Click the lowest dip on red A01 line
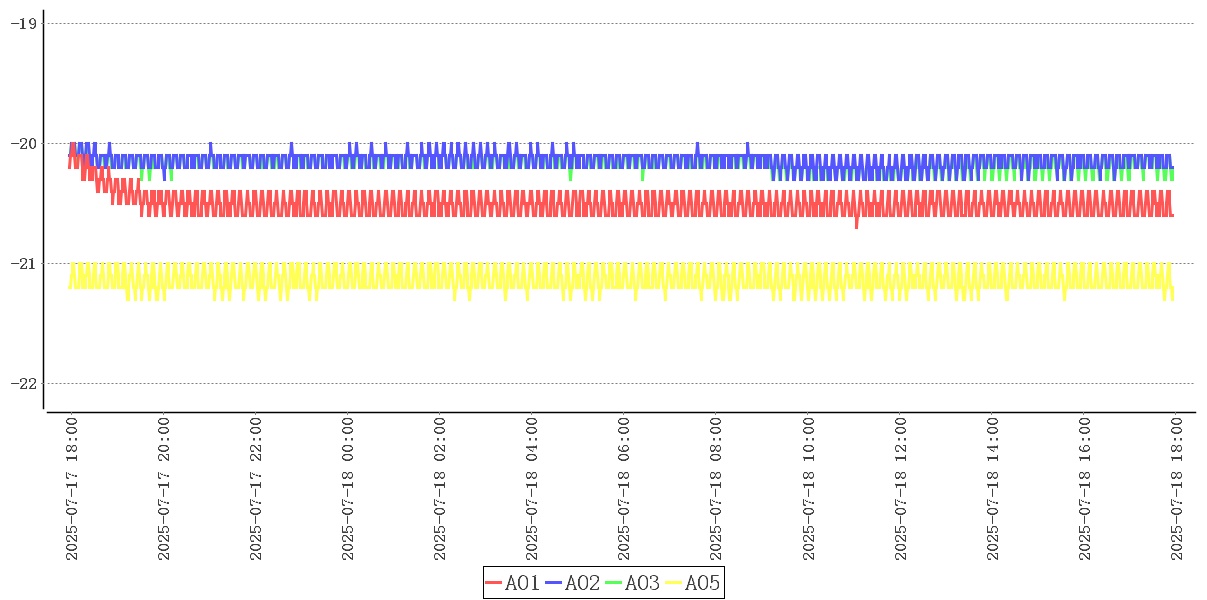This screenshot has width=1207, height=600. pyautogui.click(x=856, y=226)
